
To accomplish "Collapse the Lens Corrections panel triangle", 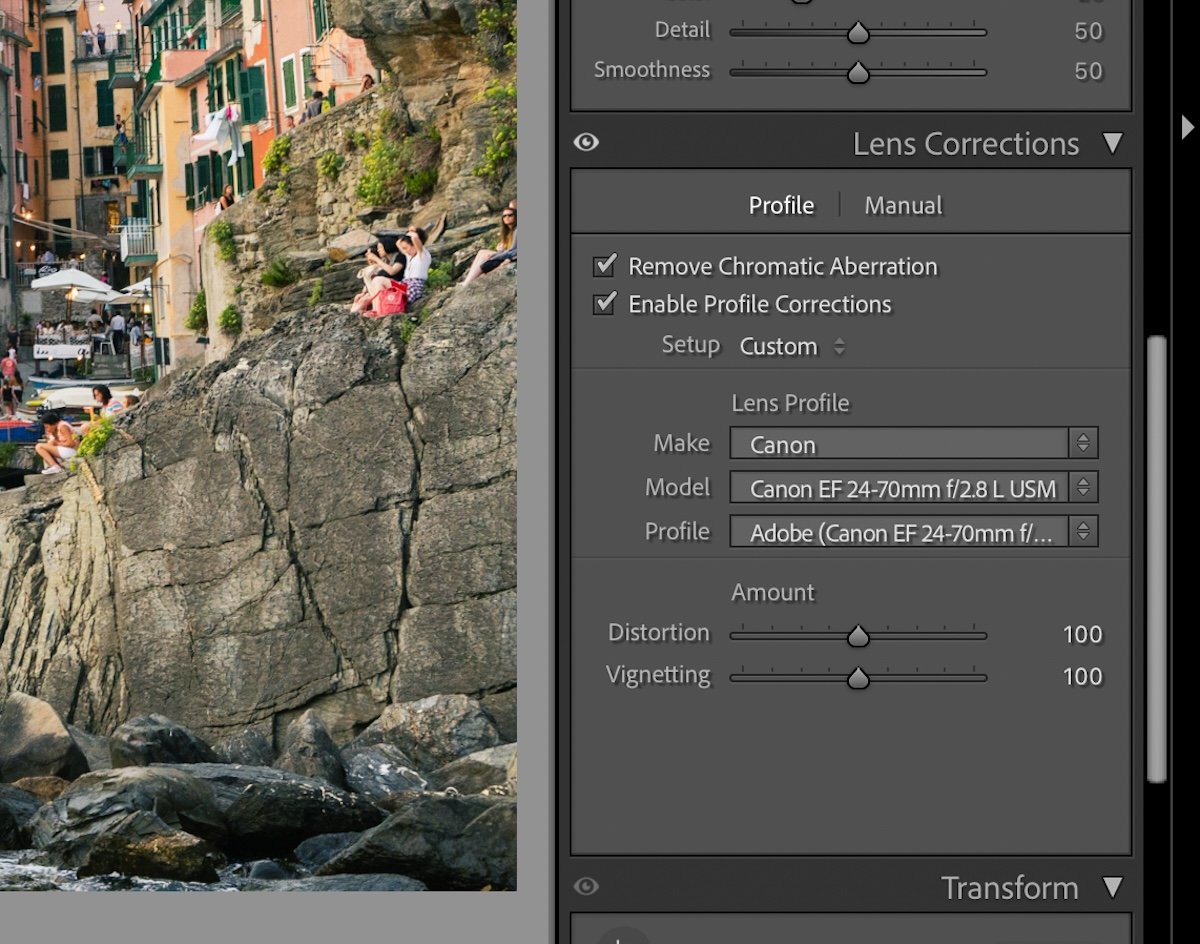I will (x=1113, y=143).
